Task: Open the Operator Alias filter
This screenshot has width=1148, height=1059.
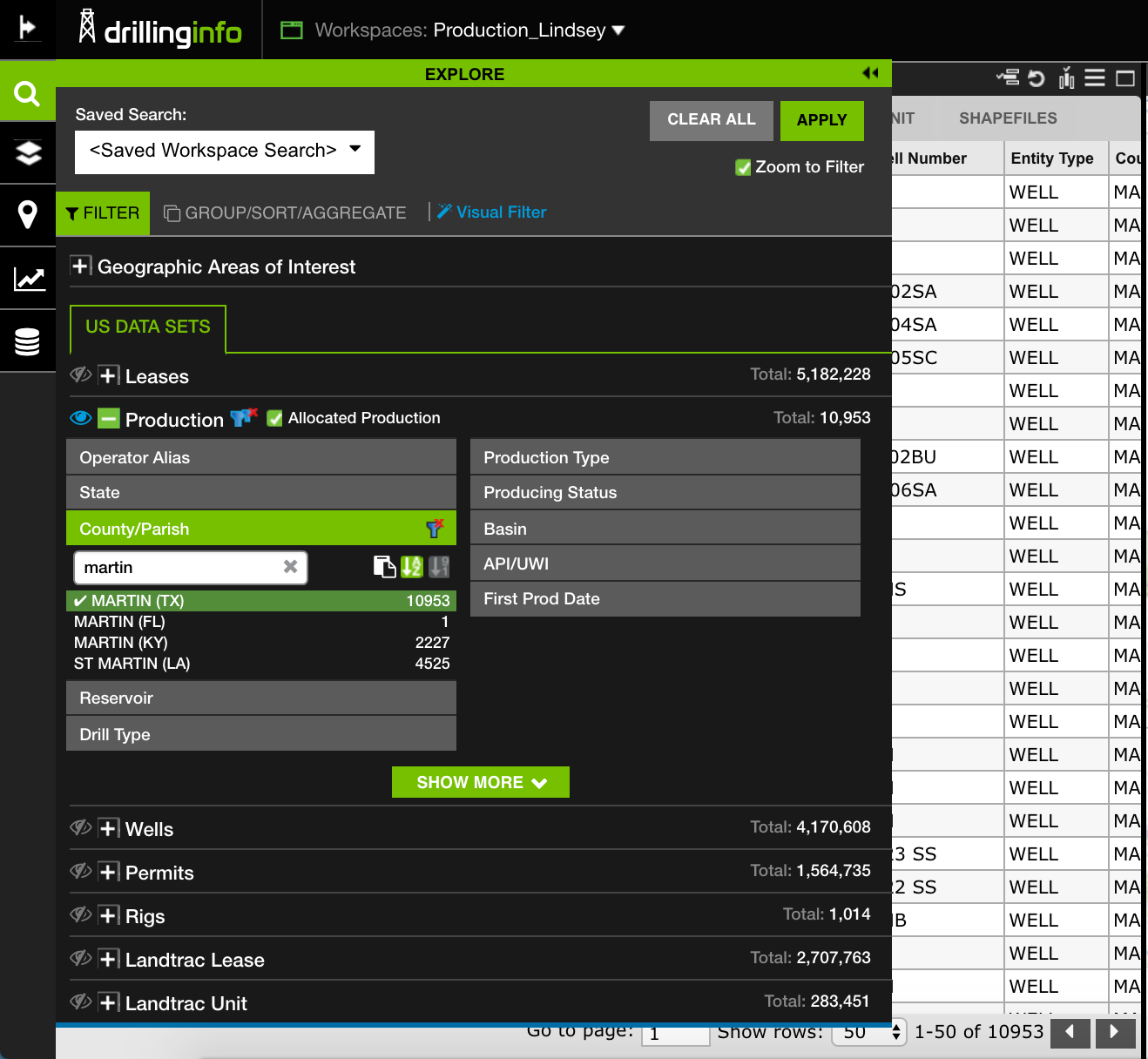Action: click(261, 457)
